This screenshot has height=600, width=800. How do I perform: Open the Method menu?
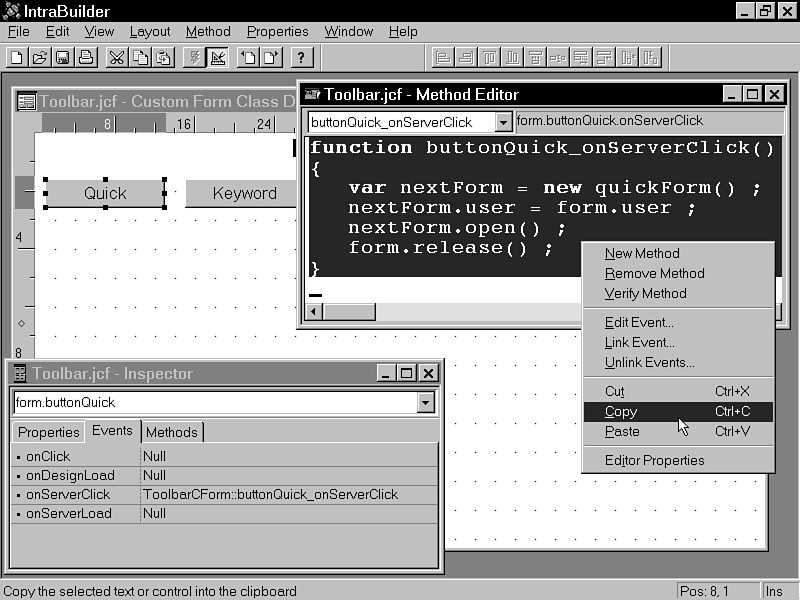(x=208, y=32)
